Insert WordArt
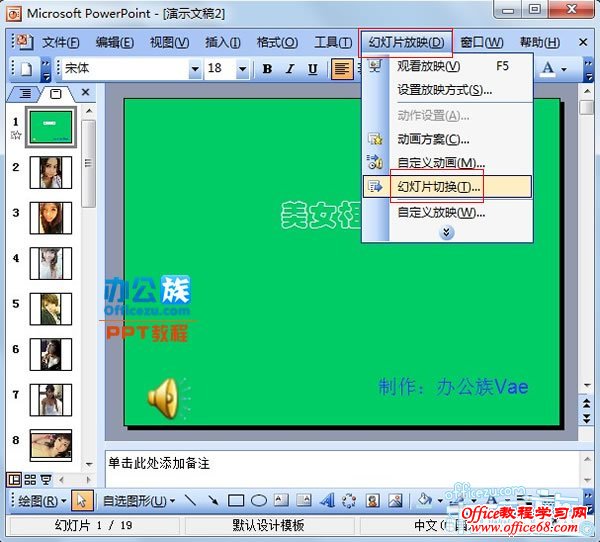This screenshot has width=600, height=542. [x=327, y=500]
